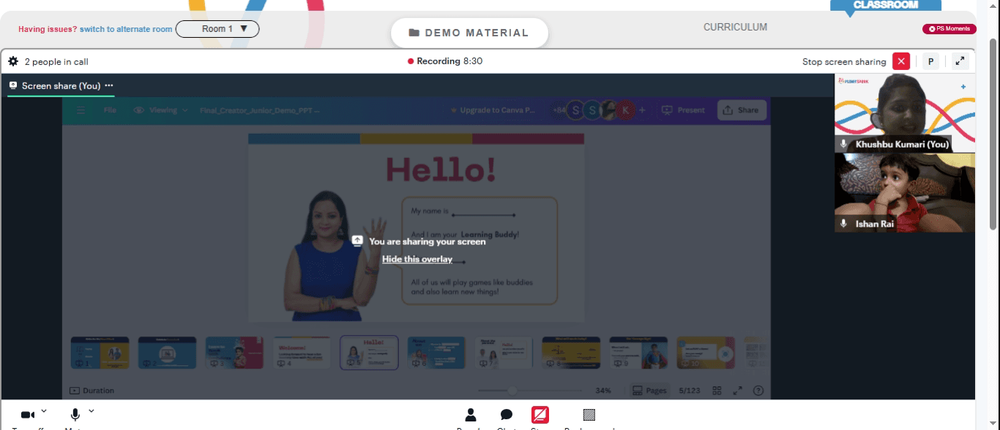1000x430 pixels.
Task: Open the Background effects icon
Action: coord(589,415)
